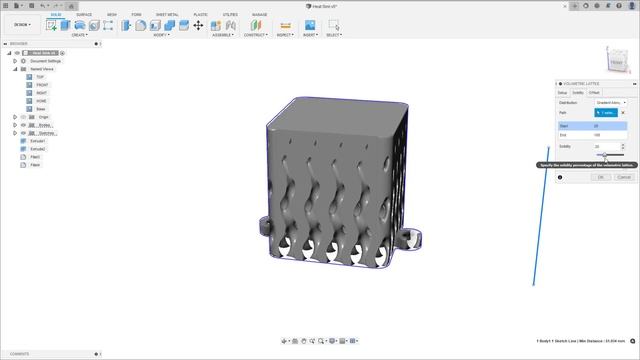Viewport: 640px width, 360px height.
Task: Open the Design workspace dropdown
Action: 22,25
